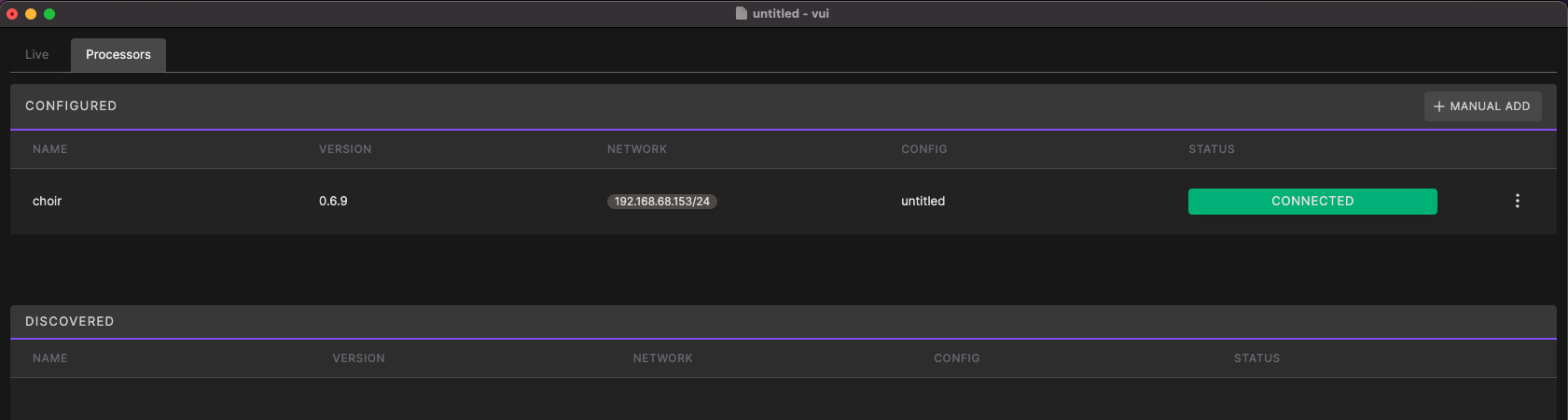This screenshot has height=420, width=1568.
Task: Click the green maximize window button
Action: (49, 14)
